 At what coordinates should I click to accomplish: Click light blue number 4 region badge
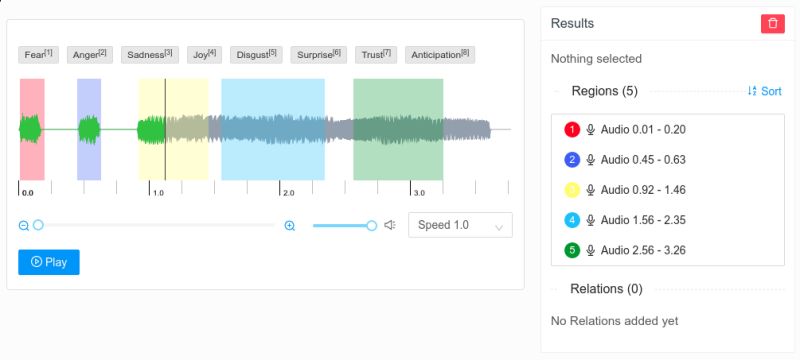click(572, 220)
